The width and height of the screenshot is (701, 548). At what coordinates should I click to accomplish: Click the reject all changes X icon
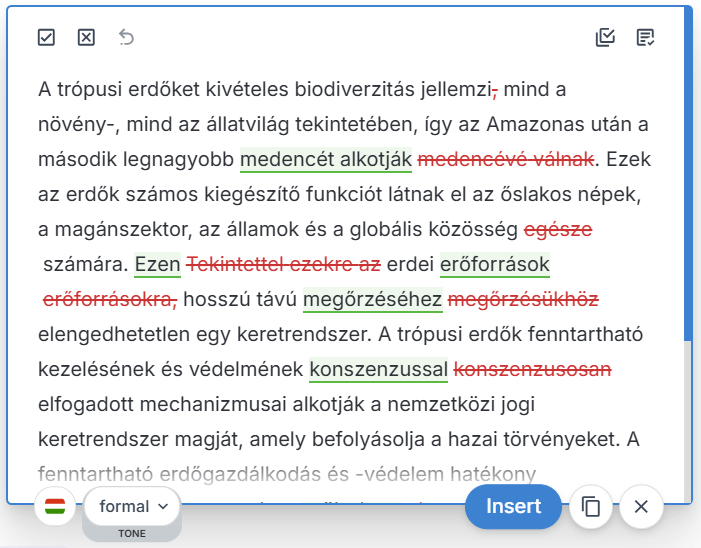pos(86,37)
